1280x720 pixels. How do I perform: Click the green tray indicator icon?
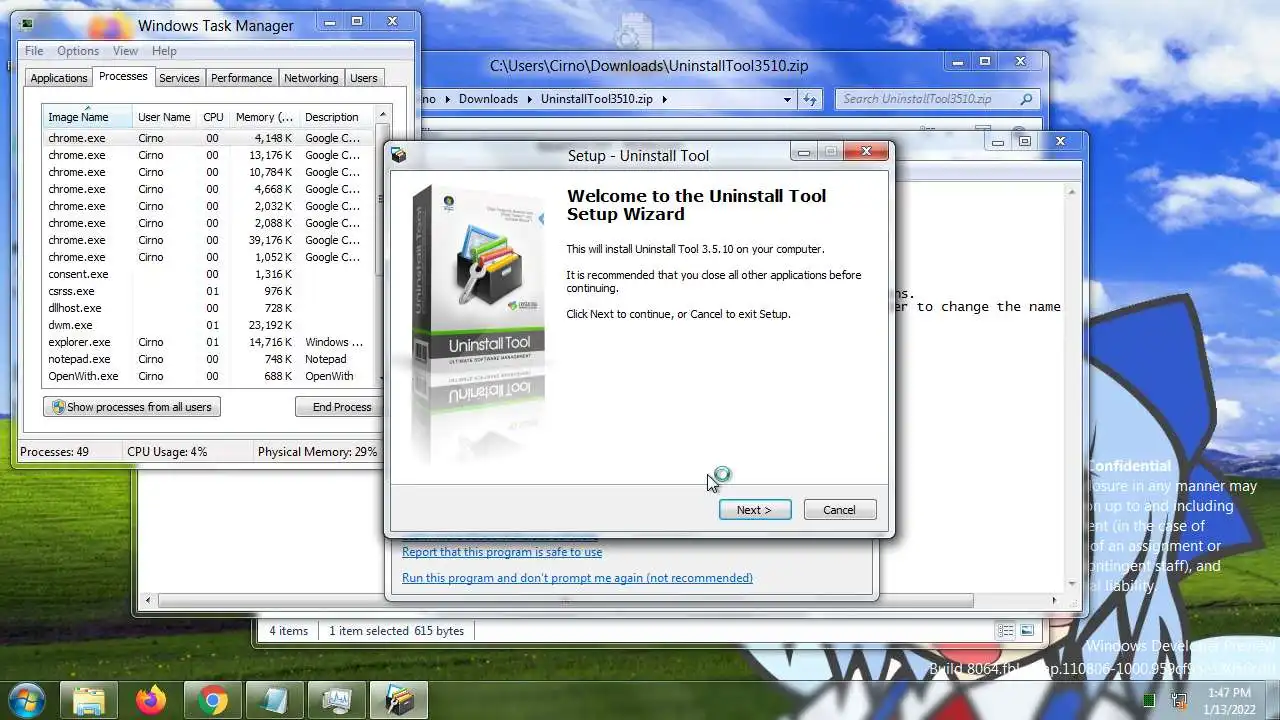click(1149, 700)
